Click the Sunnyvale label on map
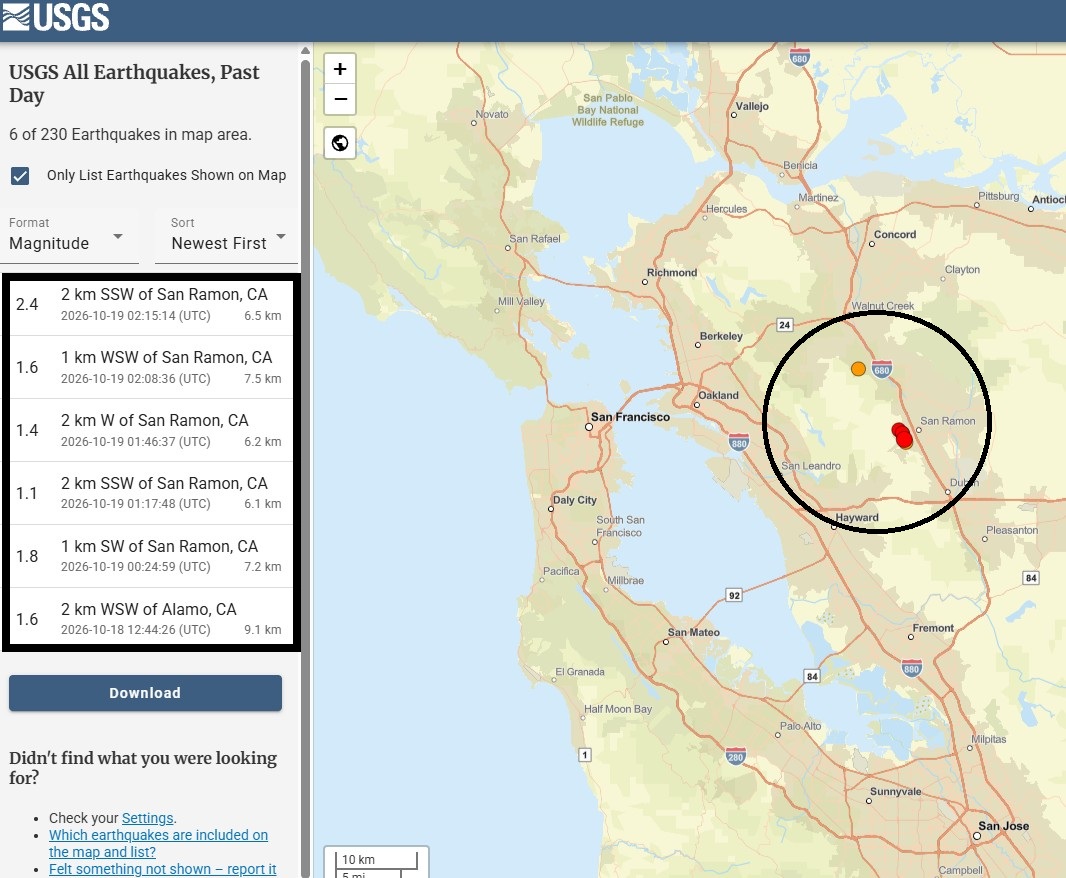This screenshot has width=1066, height=878. pyautogui.click(x=896, y=792)
